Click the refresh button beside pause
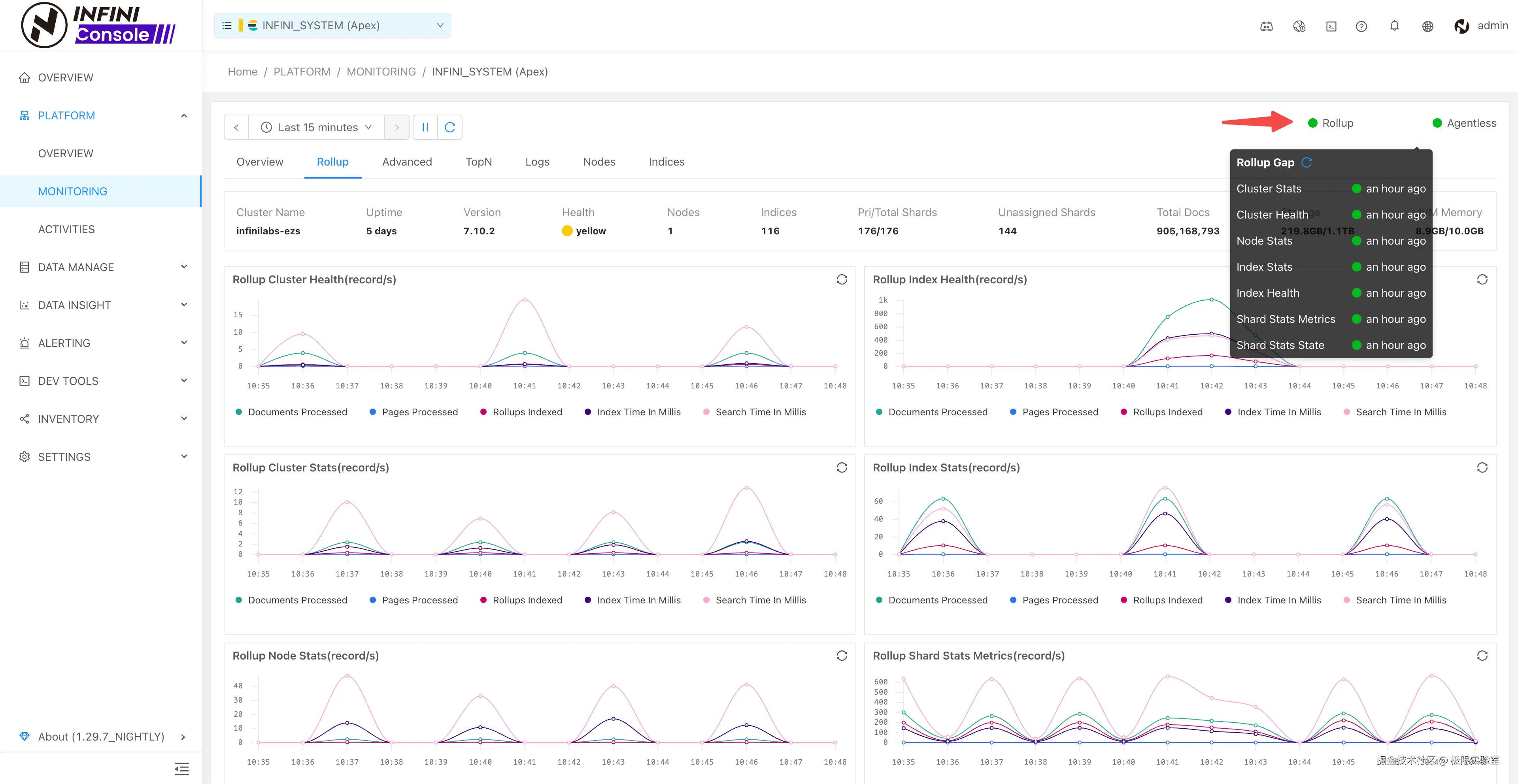 (x=449, y=127)
